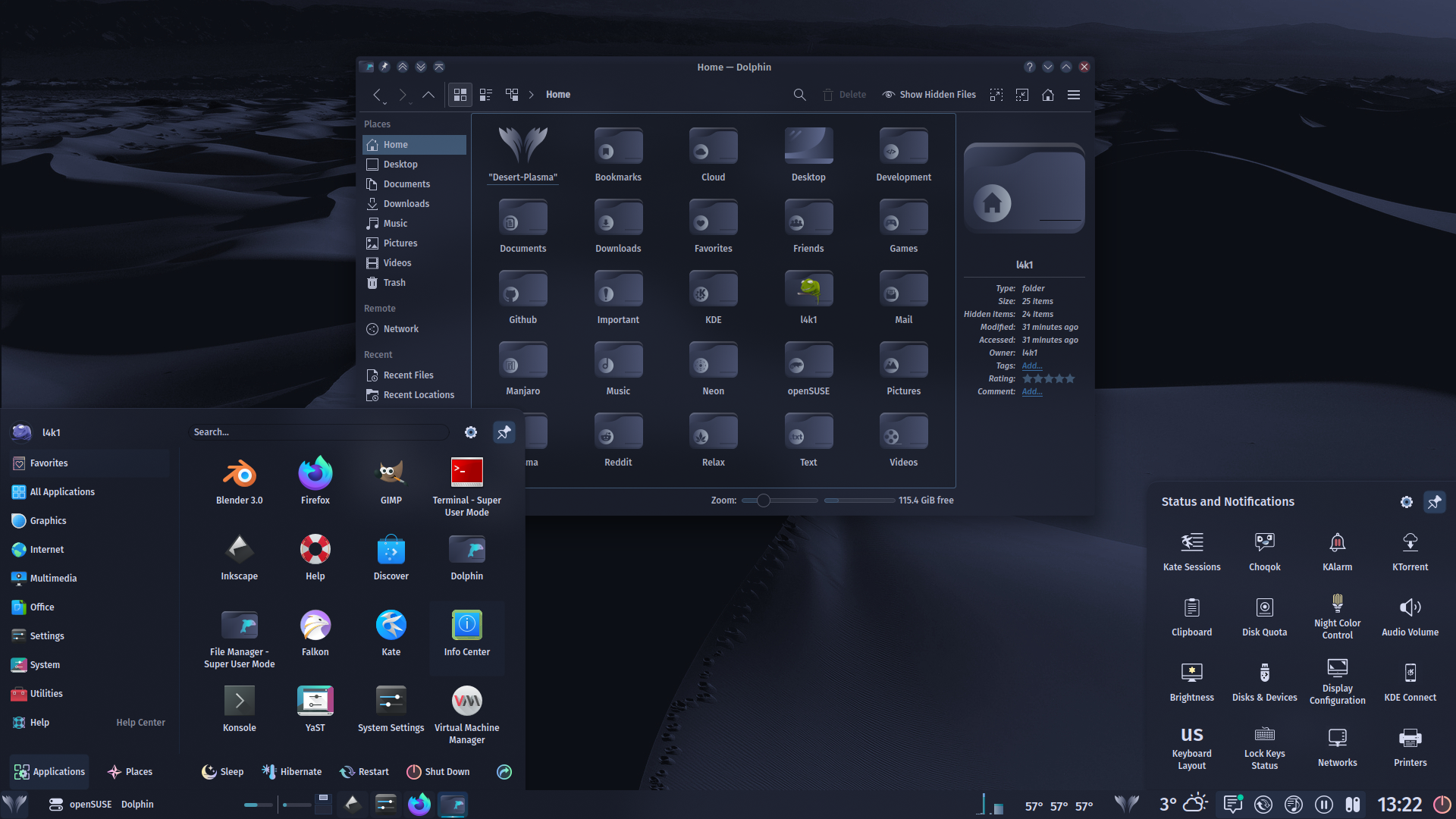Select the Github folder

(x=523, y=297)
